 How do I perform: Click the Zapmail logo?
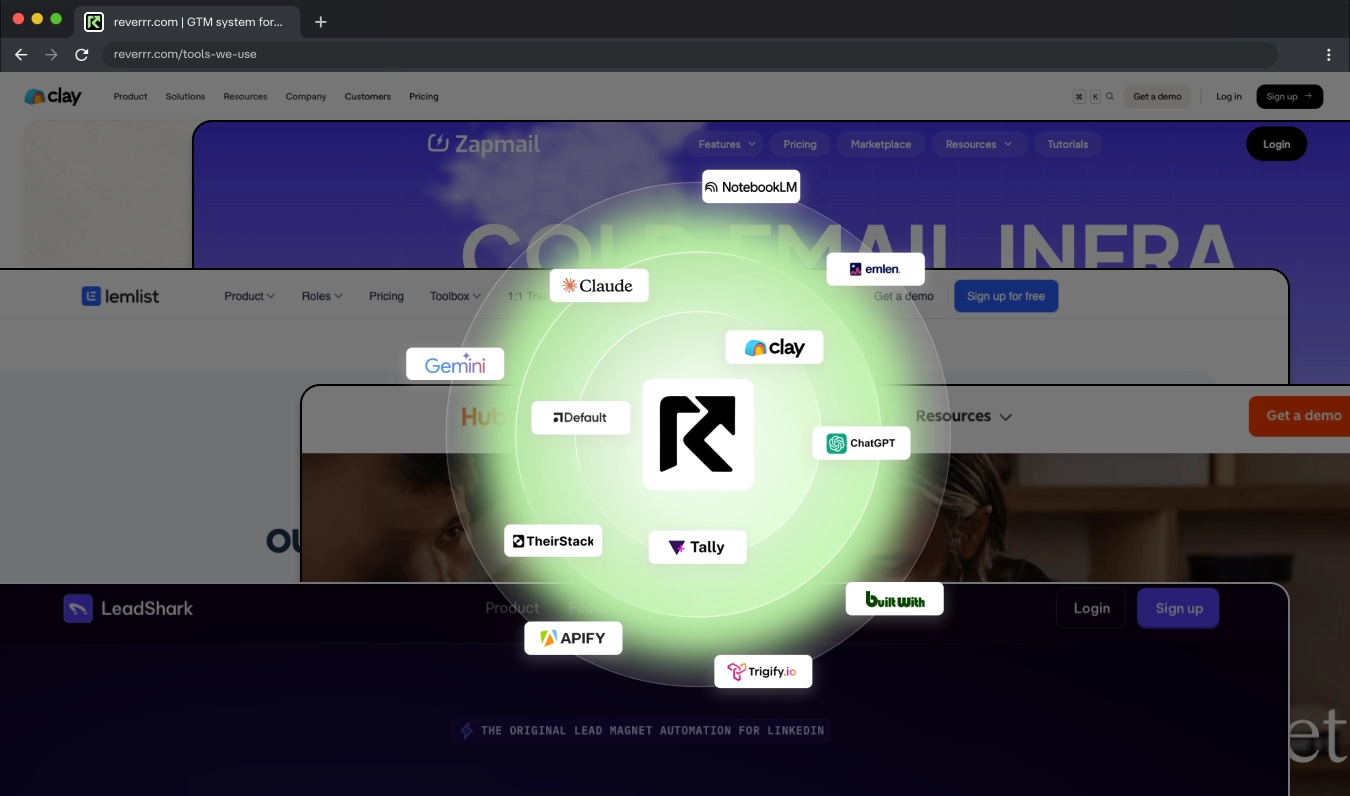coord(484,144)
